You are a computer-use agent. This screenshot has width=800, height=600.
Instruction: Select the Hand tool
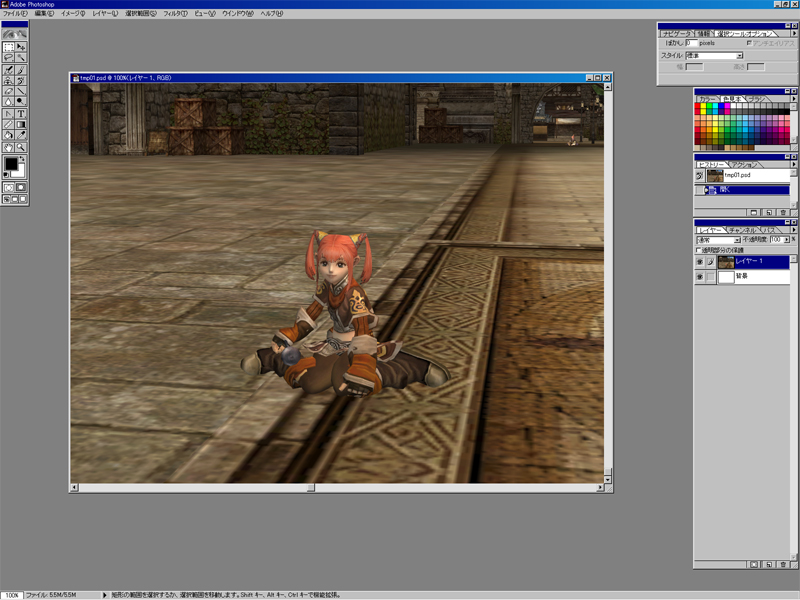click(9, 147)
